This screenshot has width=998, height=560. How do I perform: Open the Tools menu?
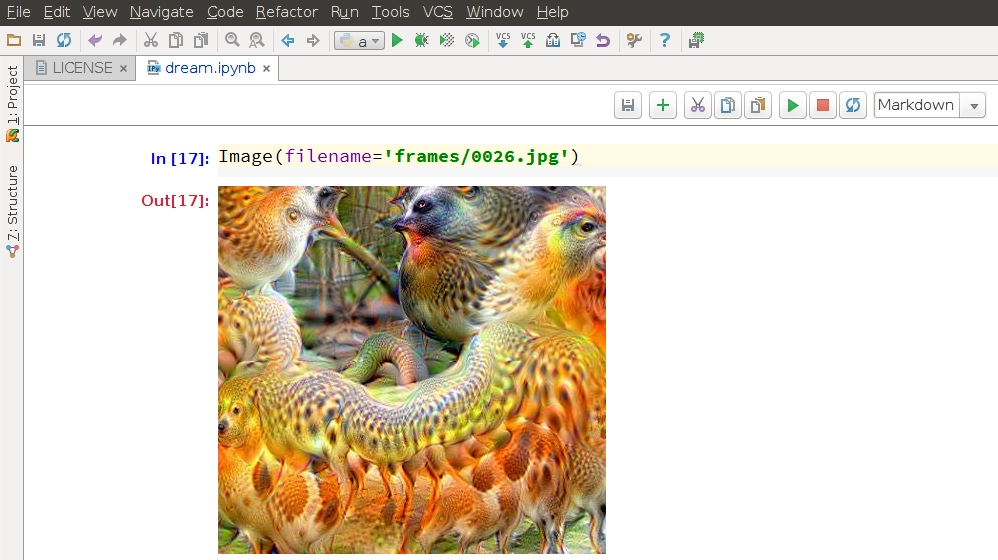coord(390,12)
